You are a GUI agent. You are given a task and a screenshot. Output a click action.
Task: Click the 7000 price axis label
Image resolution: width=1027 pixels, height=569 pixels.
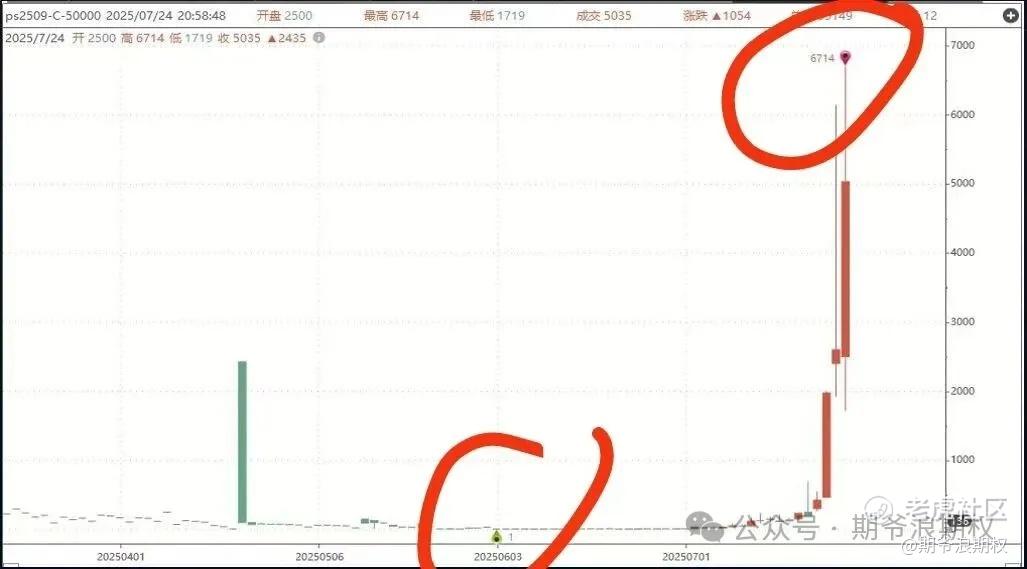[963, 45]
